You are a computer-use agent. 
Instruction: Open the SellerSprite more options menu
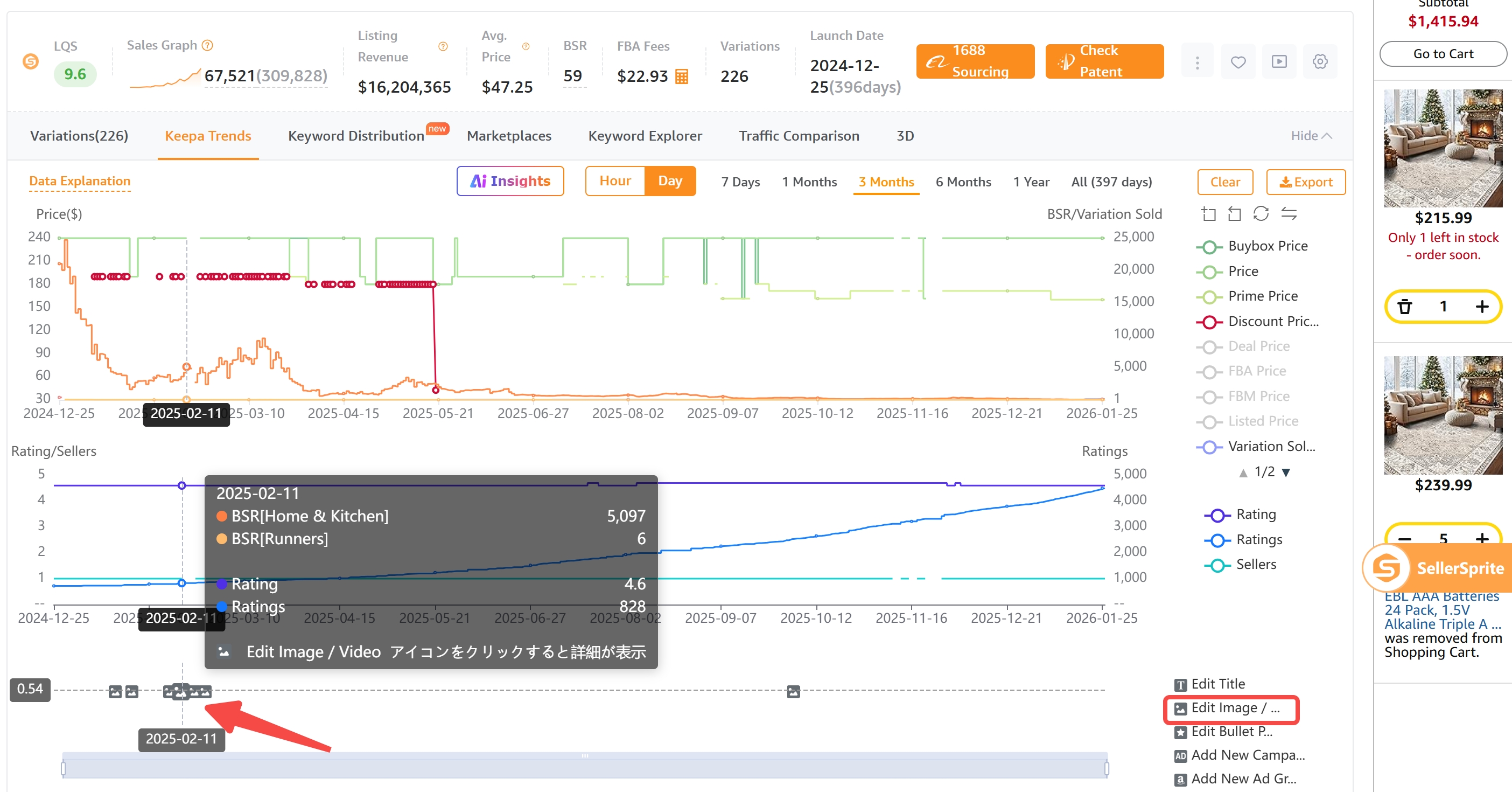pos(1198,61)
